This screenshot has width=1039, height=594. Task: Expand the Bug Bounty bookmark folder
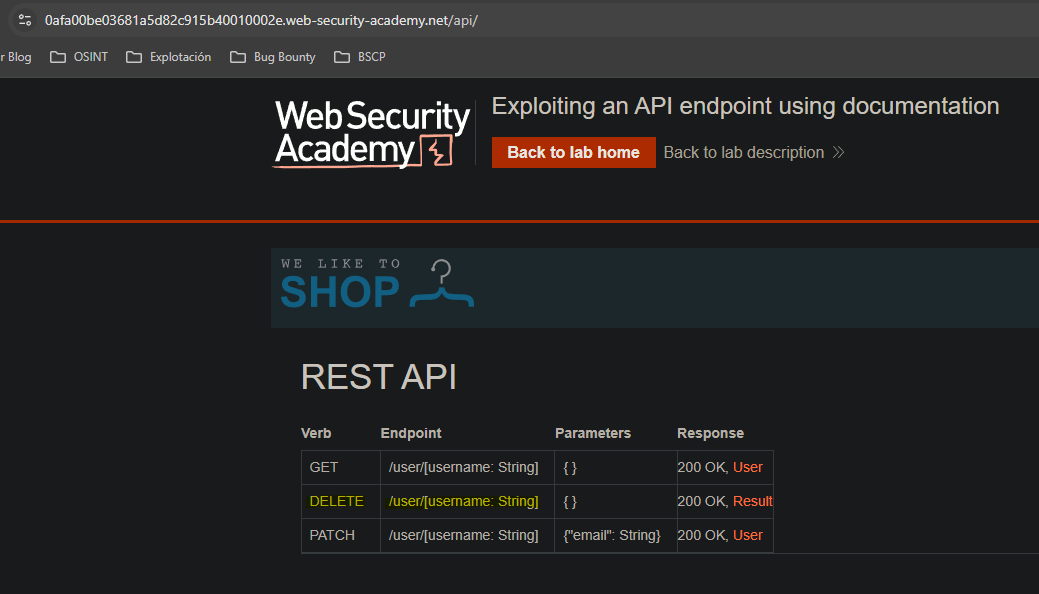(x=273, y=57)
